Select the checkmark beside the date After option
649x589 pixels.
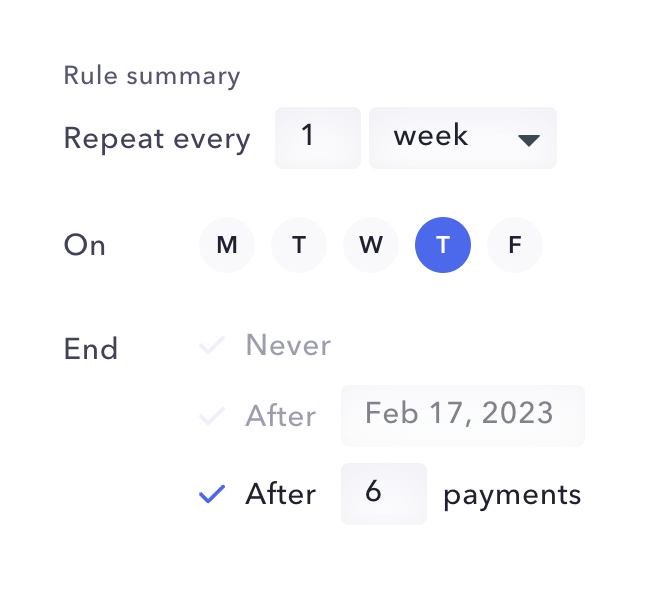click(x=211, y=415)
